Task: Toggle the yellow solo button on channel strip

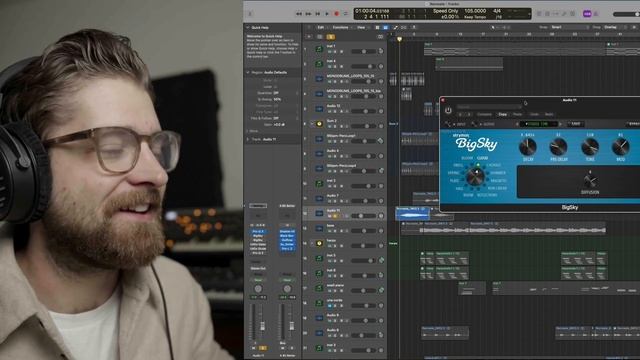Action: [x=263, y=348]
